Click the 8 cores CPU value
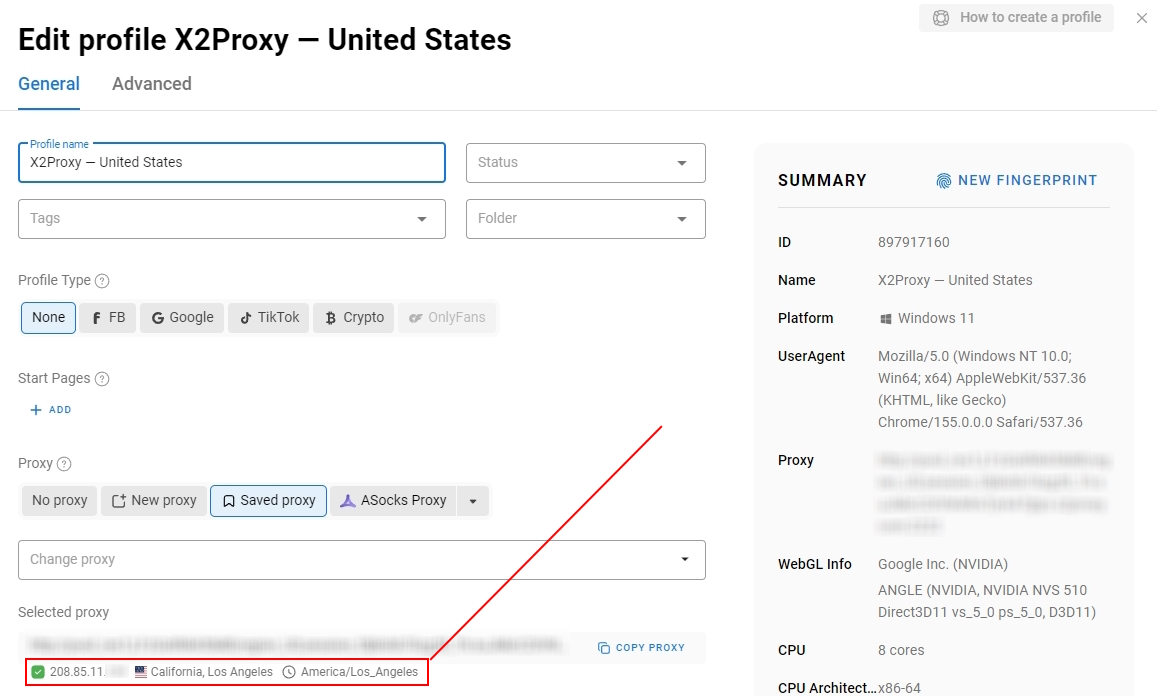The image size is (1157, 696). tap(901, 650)
